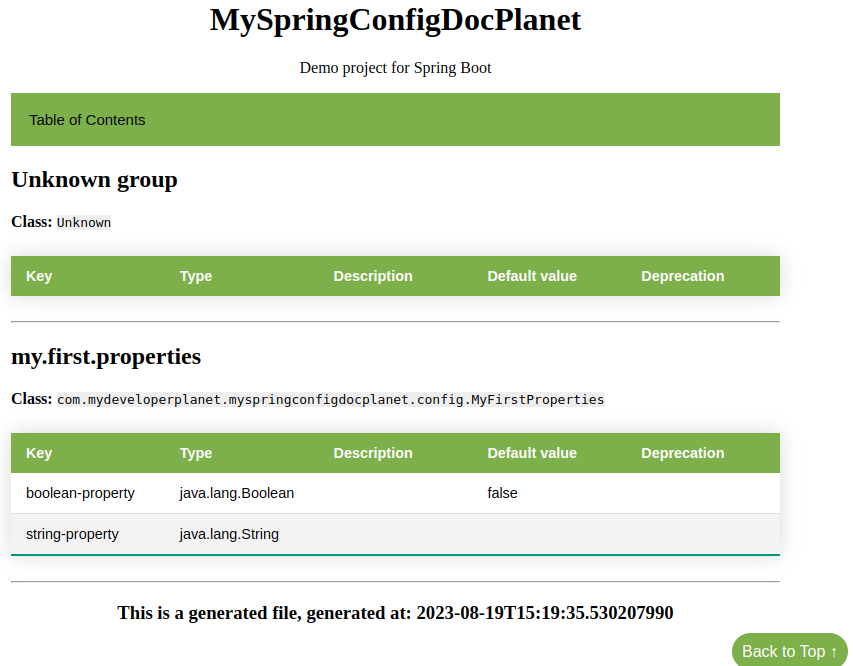
Task: Click the Key header in the Unknown group table
Action: (x=39, y=276)
